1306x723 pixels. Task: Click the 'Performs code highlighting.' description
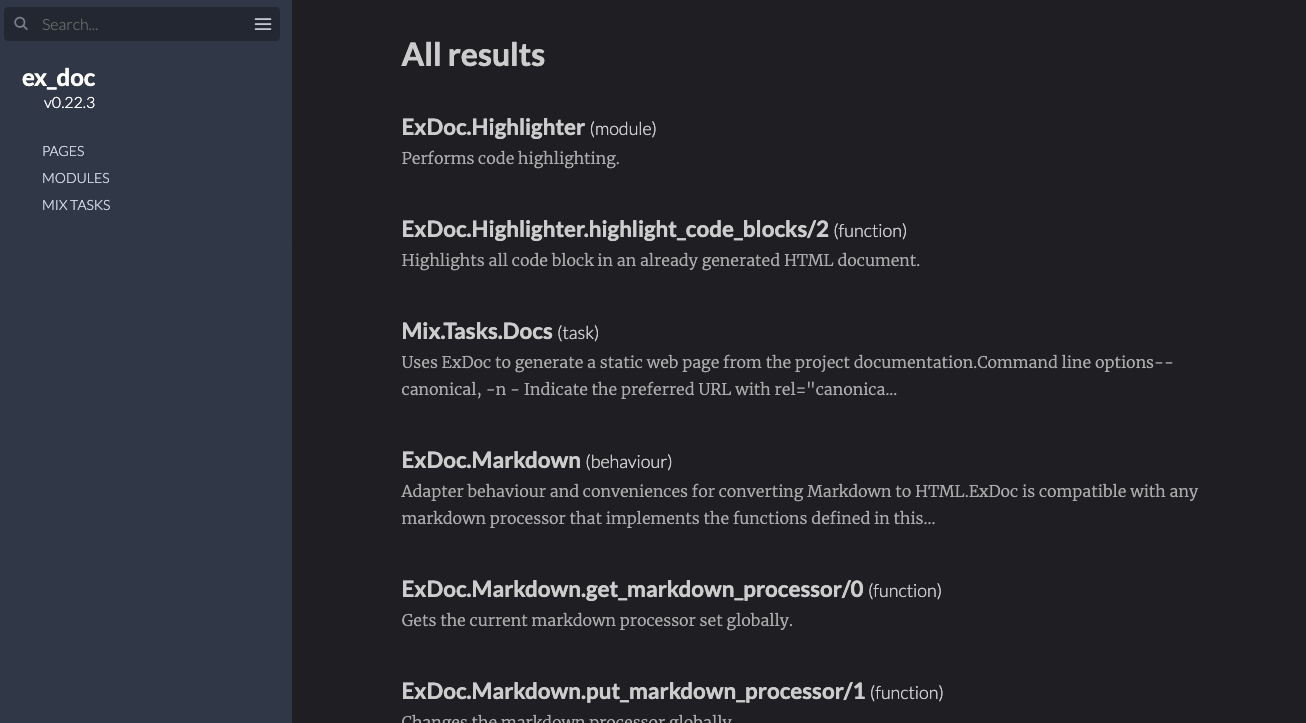(x=510, y=158)
